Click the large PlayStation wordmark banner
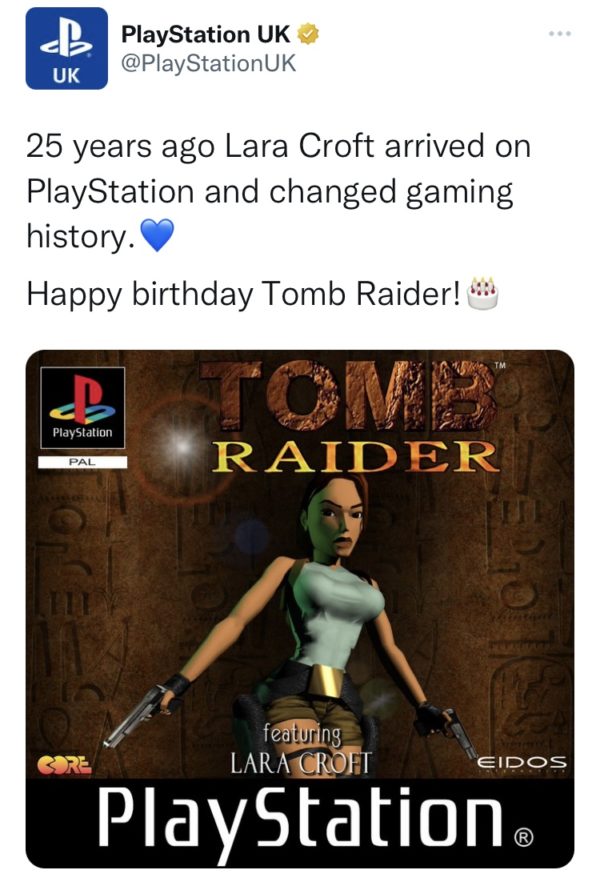This screenshot has width=600, height=874. point(300,823)
